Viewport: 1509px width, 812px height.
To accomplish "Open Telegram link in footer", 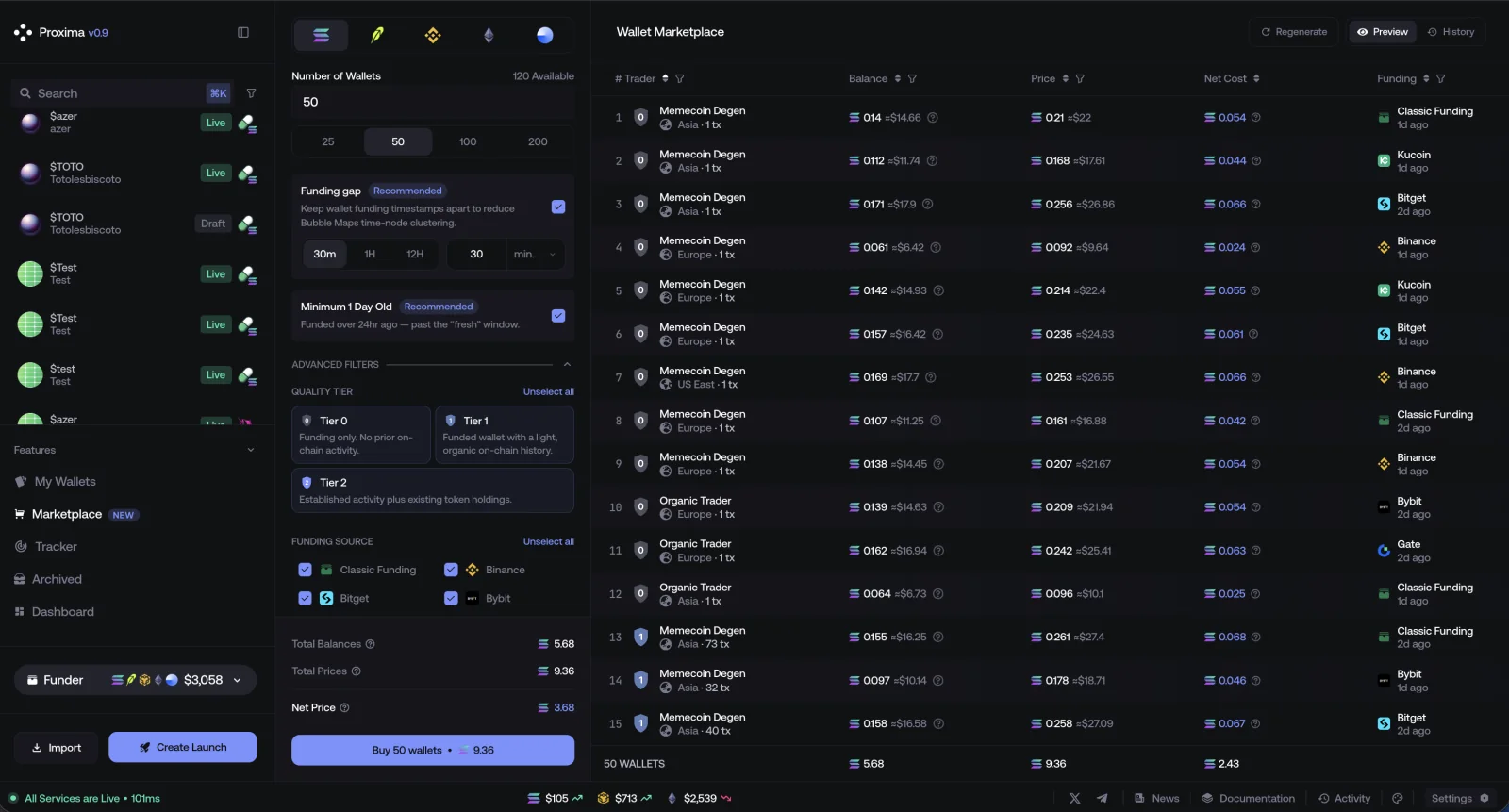I will (x=1102, y=798).
